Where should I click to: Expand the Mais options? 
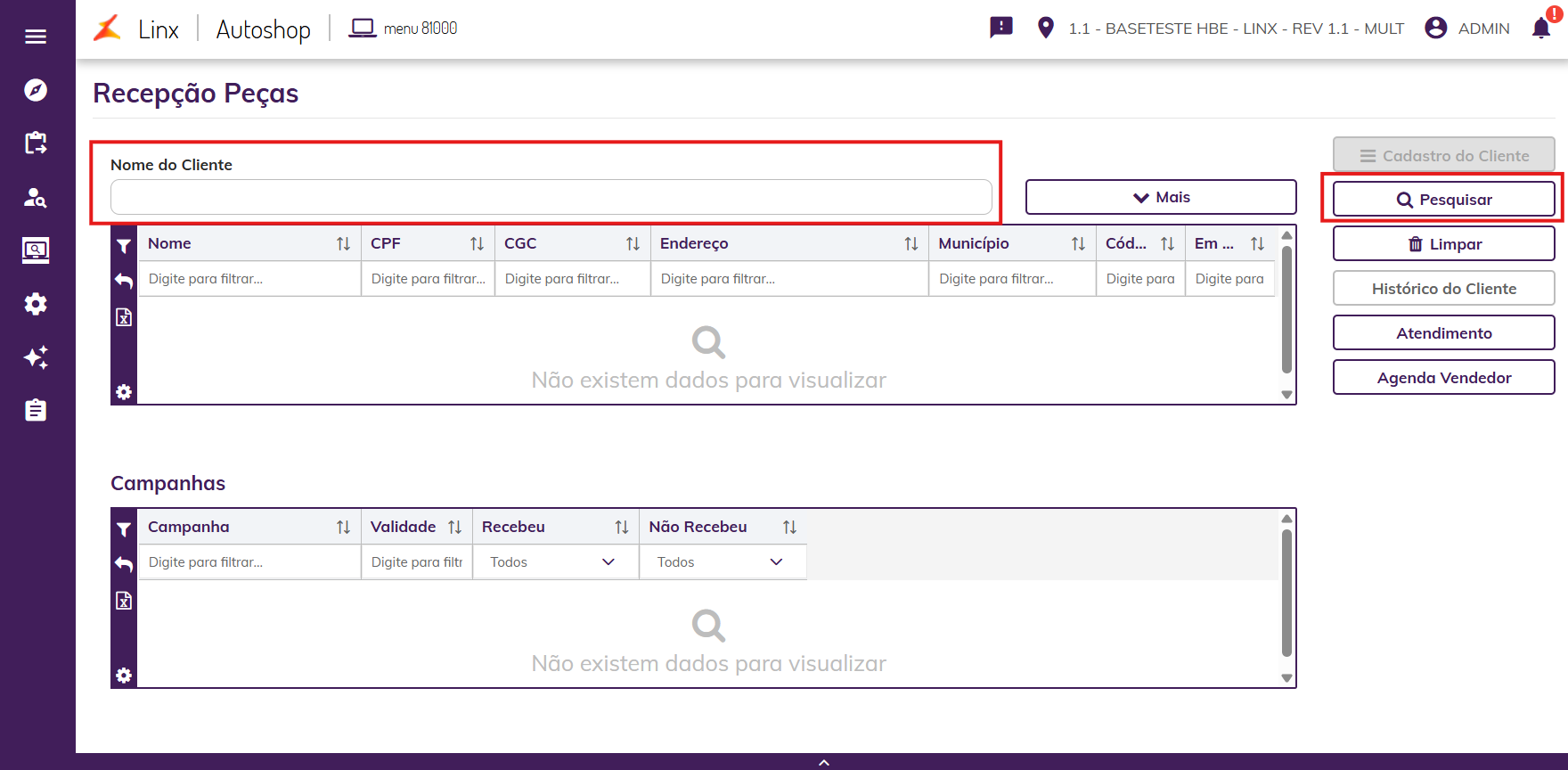click(1161, 197)
